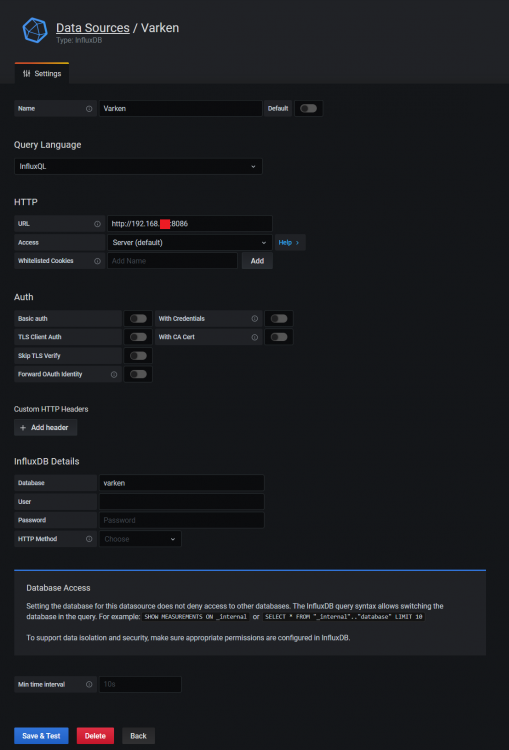Click the red Delete button
The height and width of the screenshot is (750, 509).
coord(95,736)
